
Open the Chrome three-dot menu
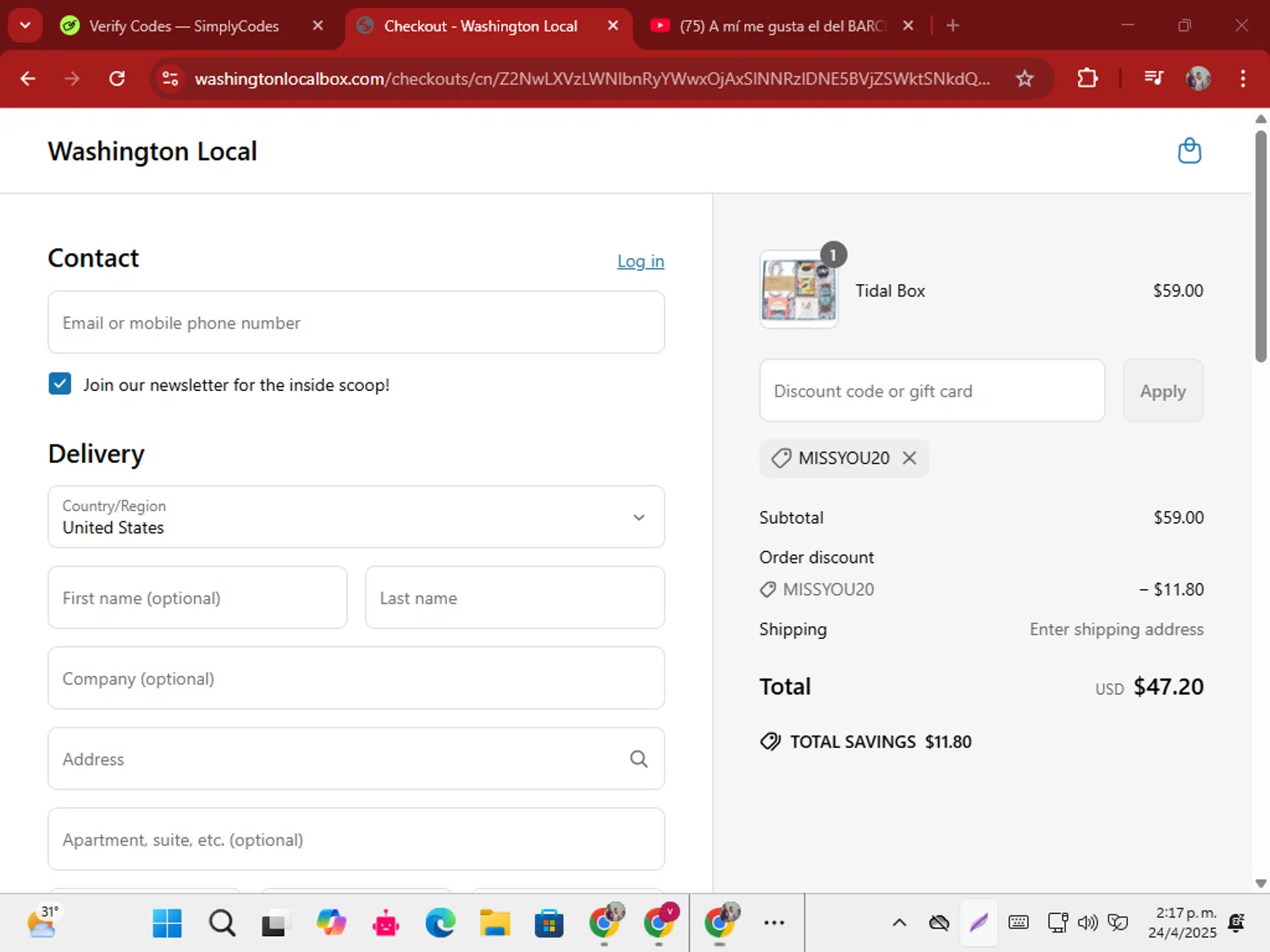1243,79
